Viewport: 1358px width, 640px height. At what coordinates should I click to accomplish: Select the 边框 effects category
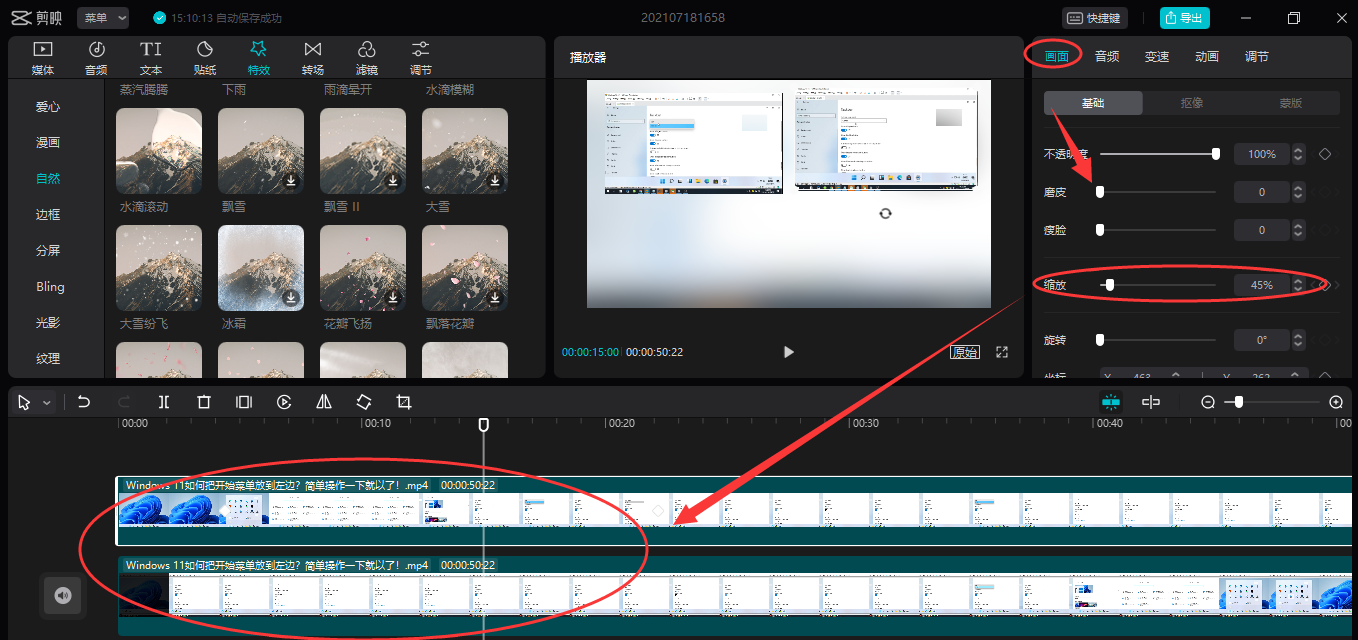coord(48,215)
